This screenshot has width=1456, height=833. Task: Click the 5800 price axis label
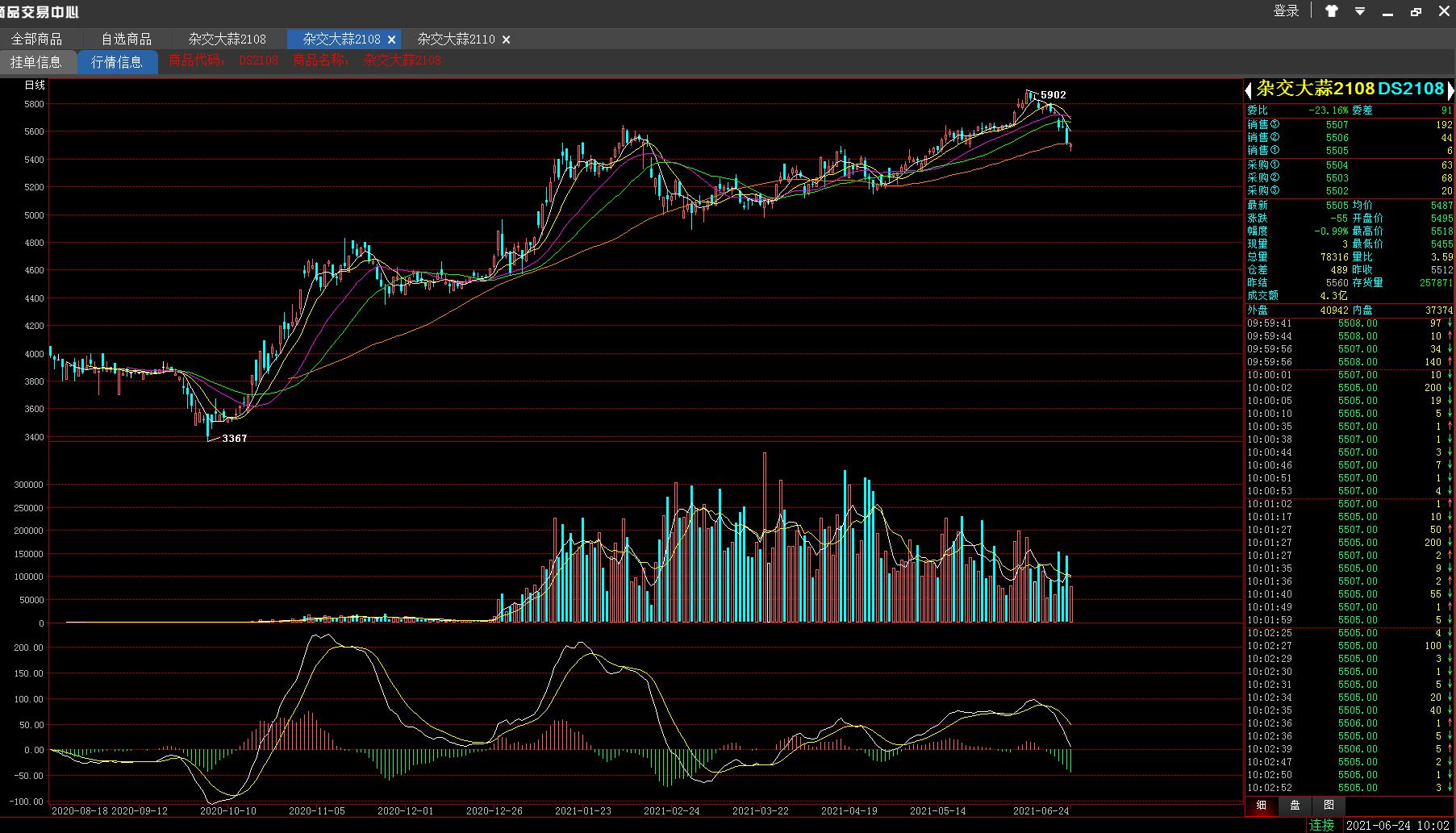click(35, 105)
